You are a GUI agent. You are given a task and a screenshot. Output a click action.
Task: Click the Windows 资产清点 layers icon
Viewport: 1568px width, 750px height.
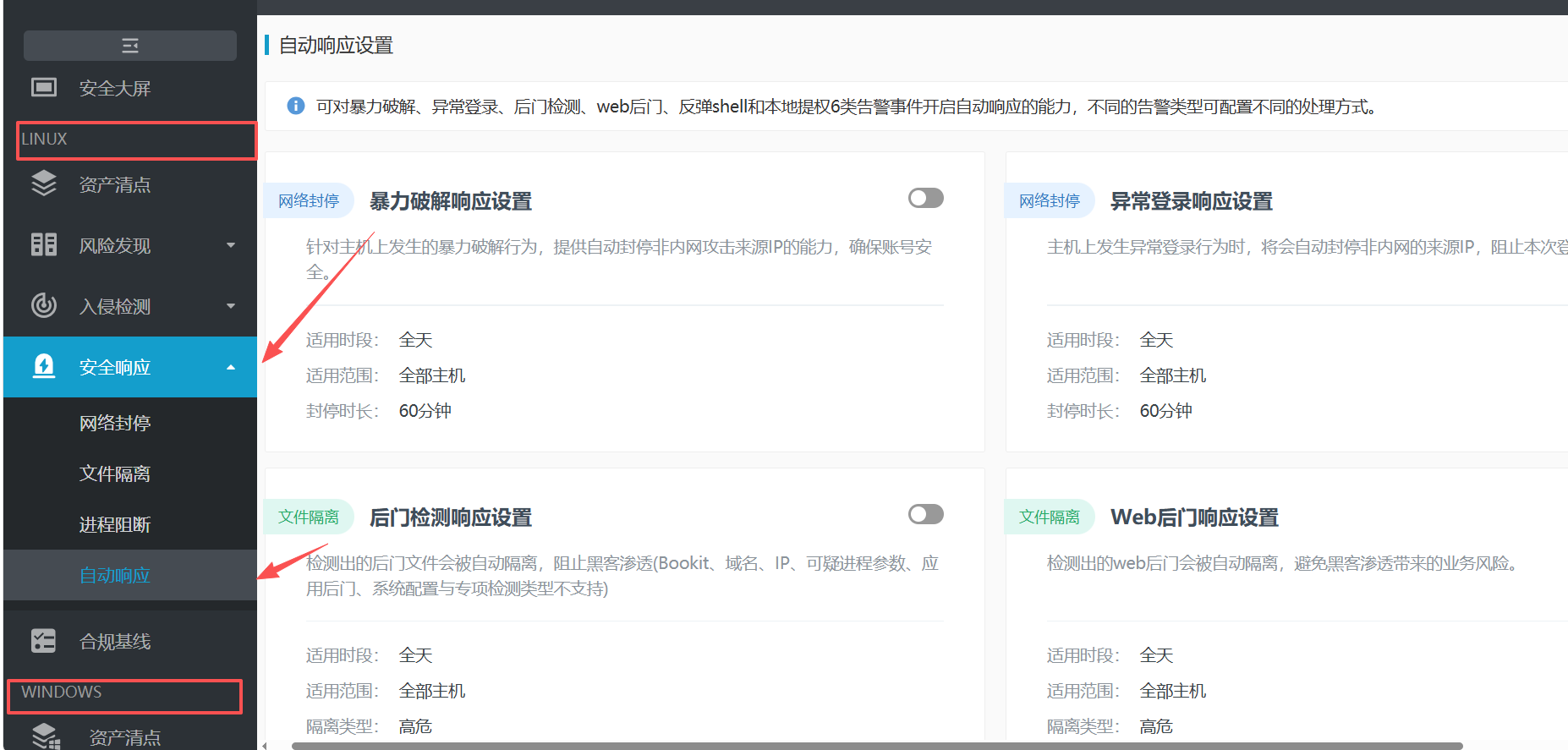point(46,736)
